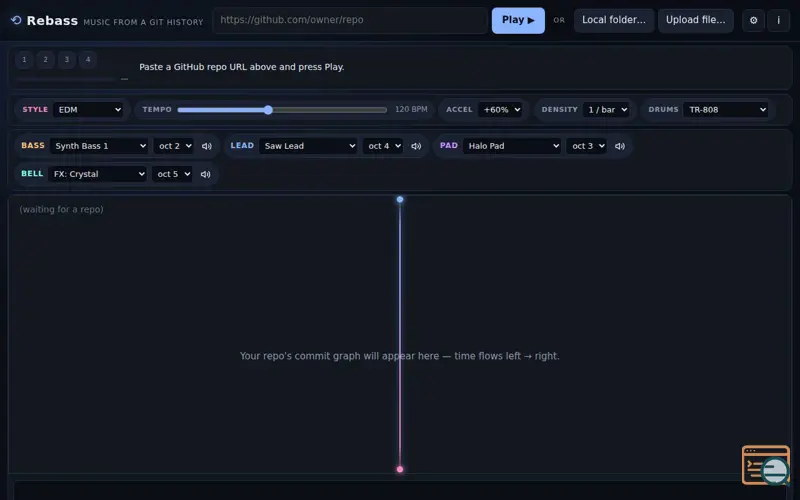Change the BELL octave oct 5 dropdown
Viewport: 800px width, 500px height.
click(x=172, y=174)
